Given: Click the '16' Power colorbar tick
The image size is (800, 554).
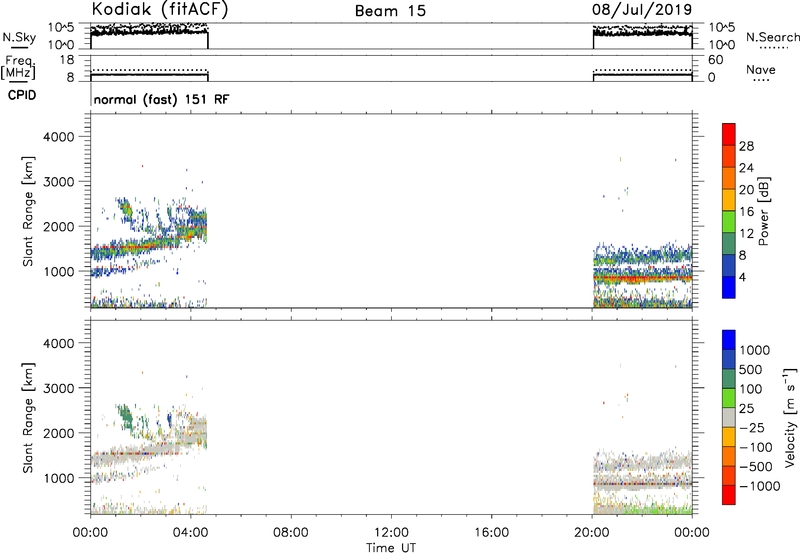Looking at the screenshot, I should click(x=746, y=212).
